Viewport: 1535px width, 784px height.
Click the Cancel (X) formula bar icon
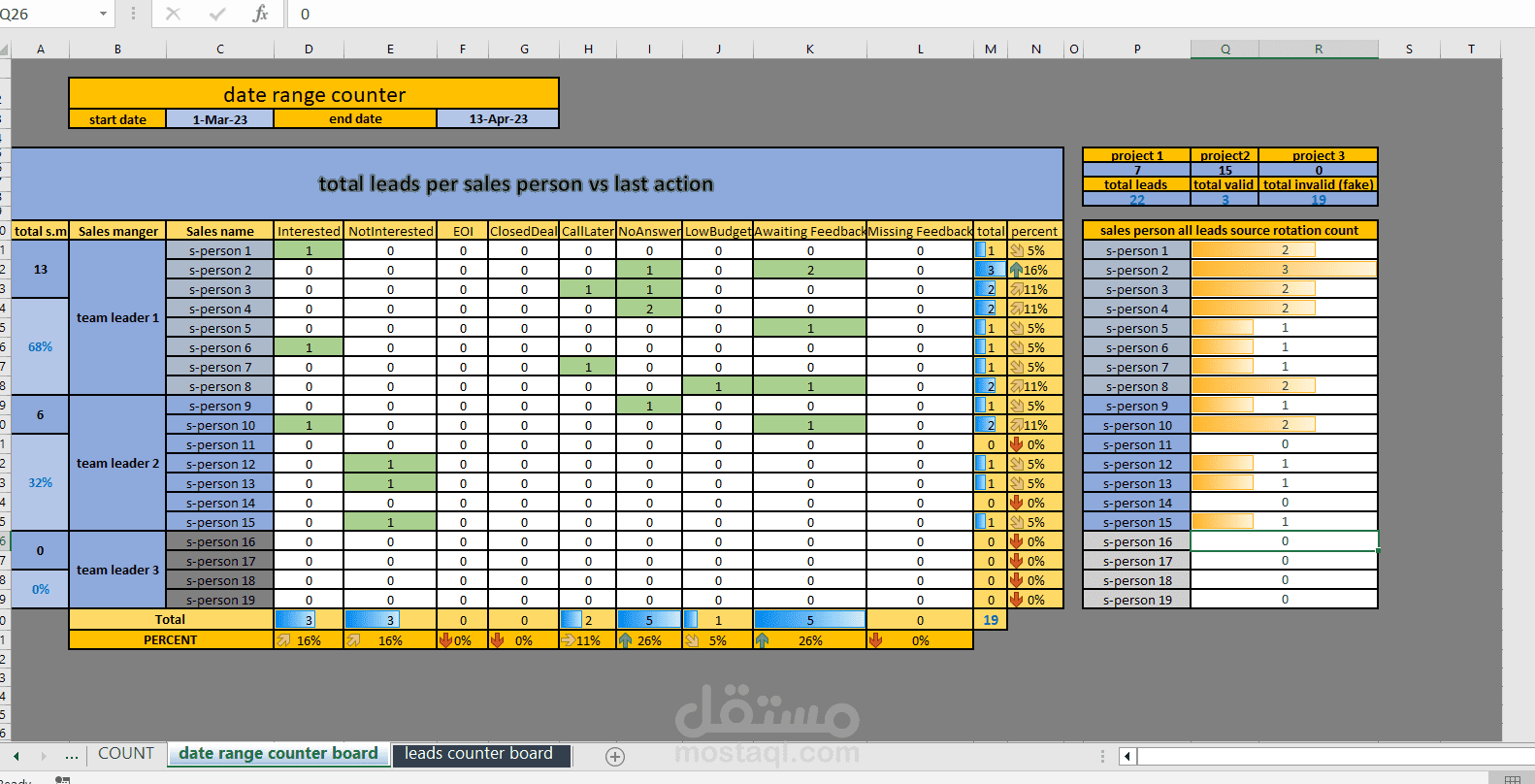(x=173, y=14)
